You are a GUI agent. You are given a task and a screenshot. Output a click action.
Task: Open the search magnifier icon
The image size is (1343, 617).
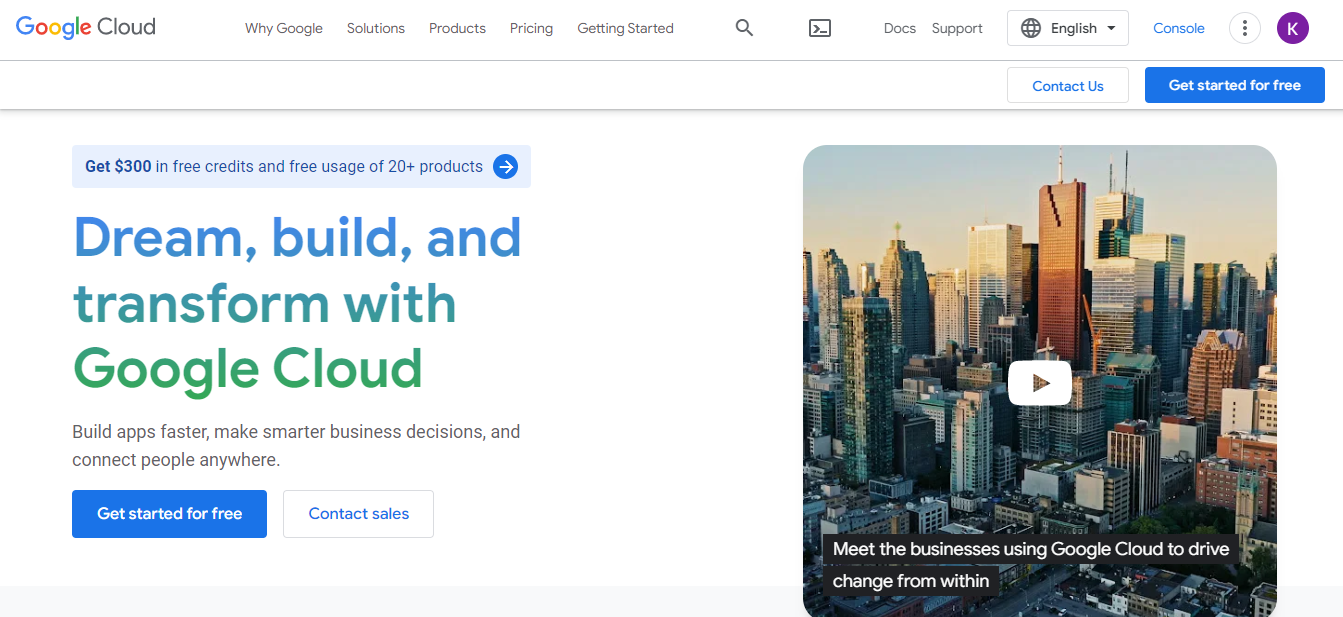744,28
